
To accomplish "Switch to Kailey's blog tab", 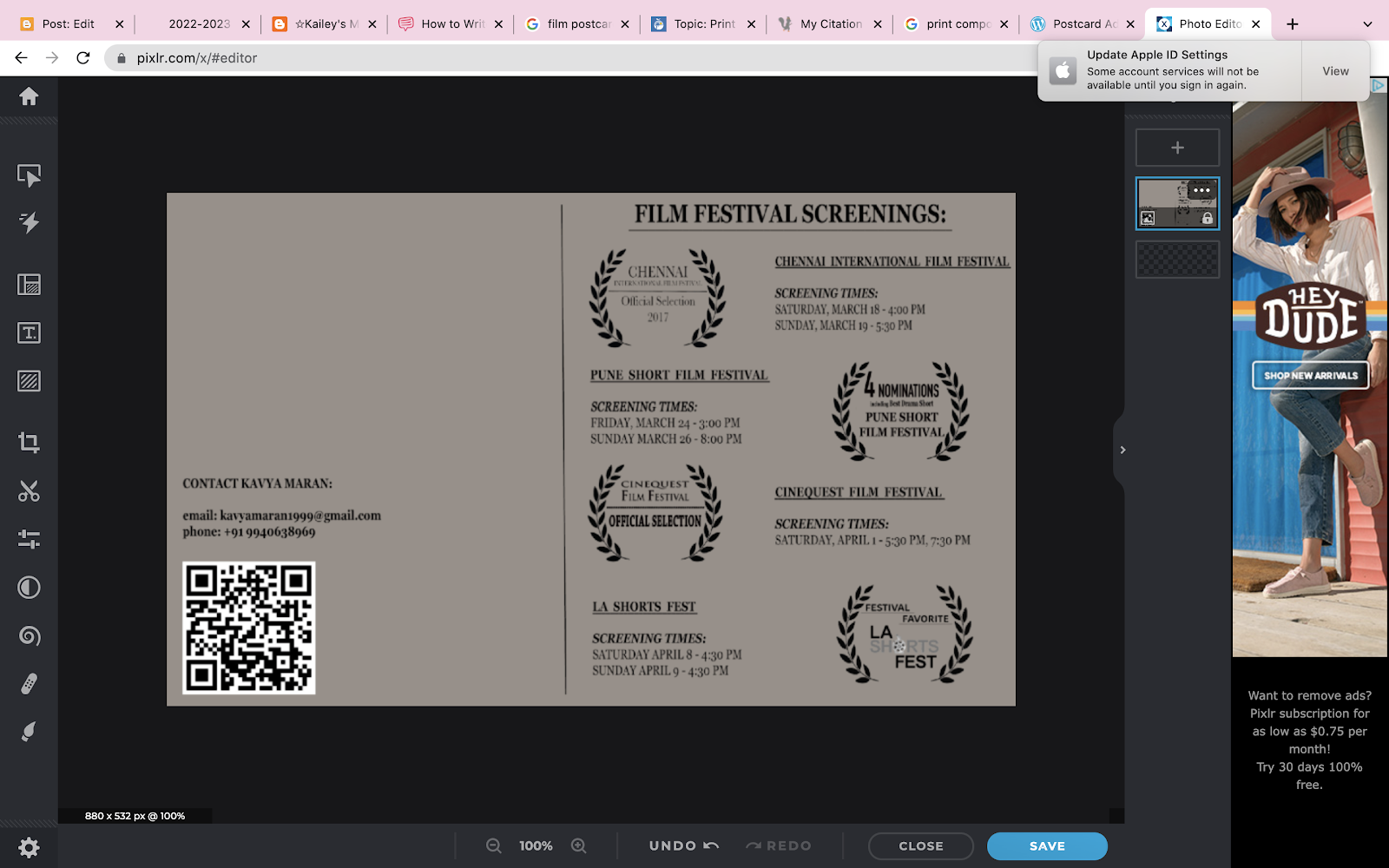I will 326,24.
